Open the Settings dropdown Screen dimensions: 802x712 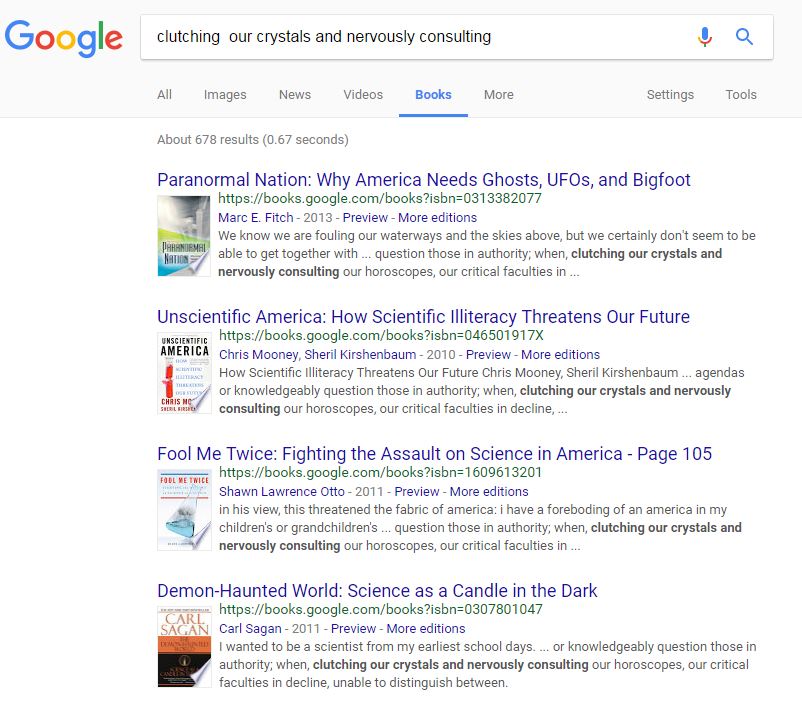tap(670, 95)
